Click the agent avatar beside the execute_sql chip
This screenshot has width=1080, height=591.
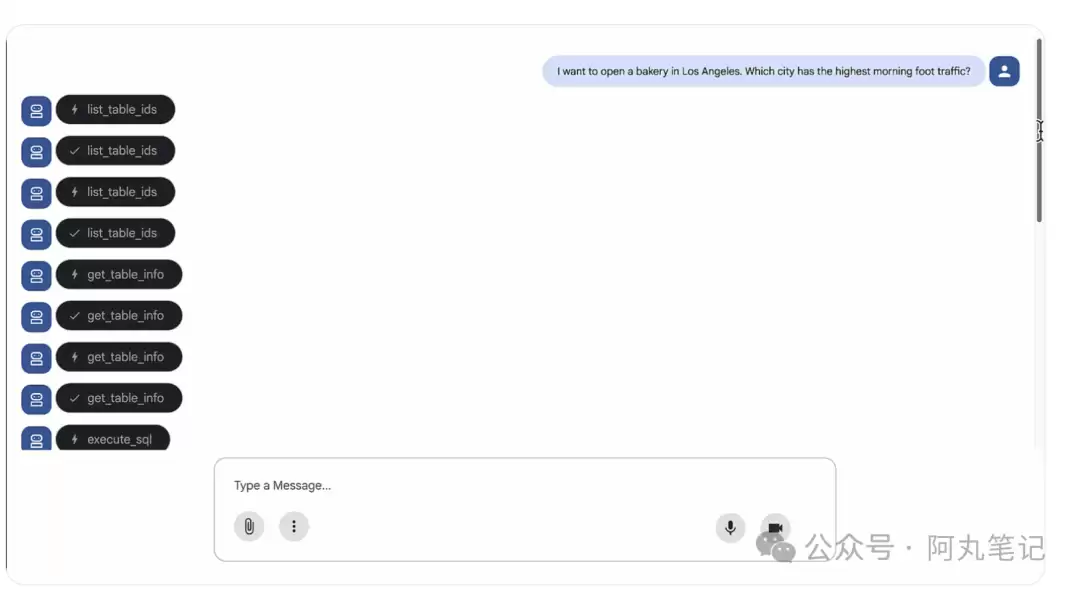36,439
